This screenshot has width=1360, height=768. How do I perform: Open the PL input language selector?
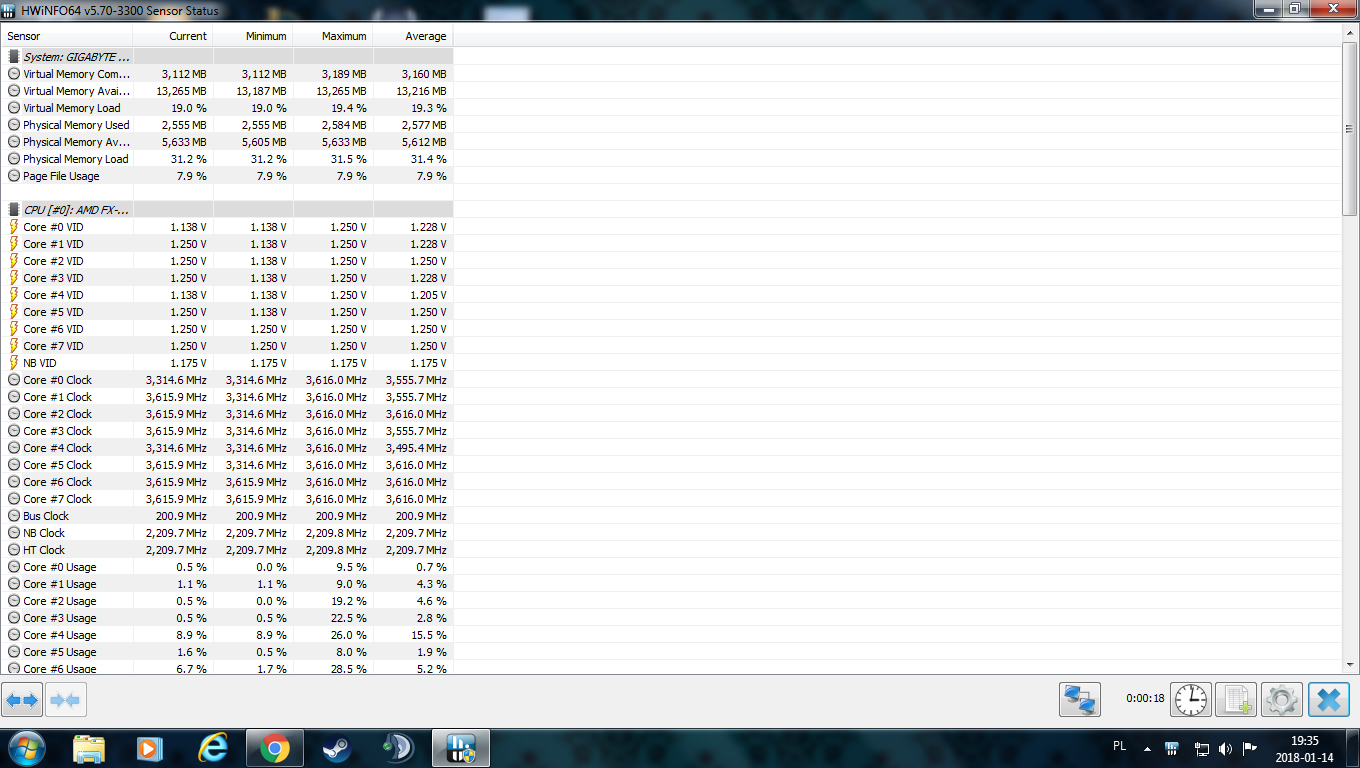pyautogui.click(x=1119, y=746)
